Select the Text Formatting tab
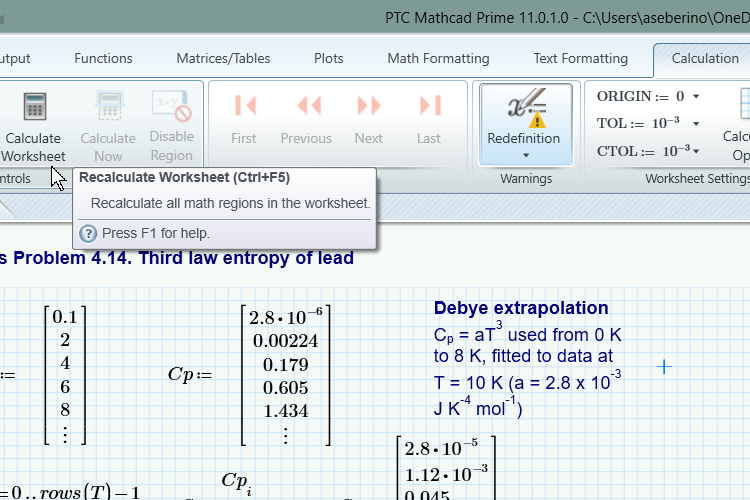 point(580,58)
